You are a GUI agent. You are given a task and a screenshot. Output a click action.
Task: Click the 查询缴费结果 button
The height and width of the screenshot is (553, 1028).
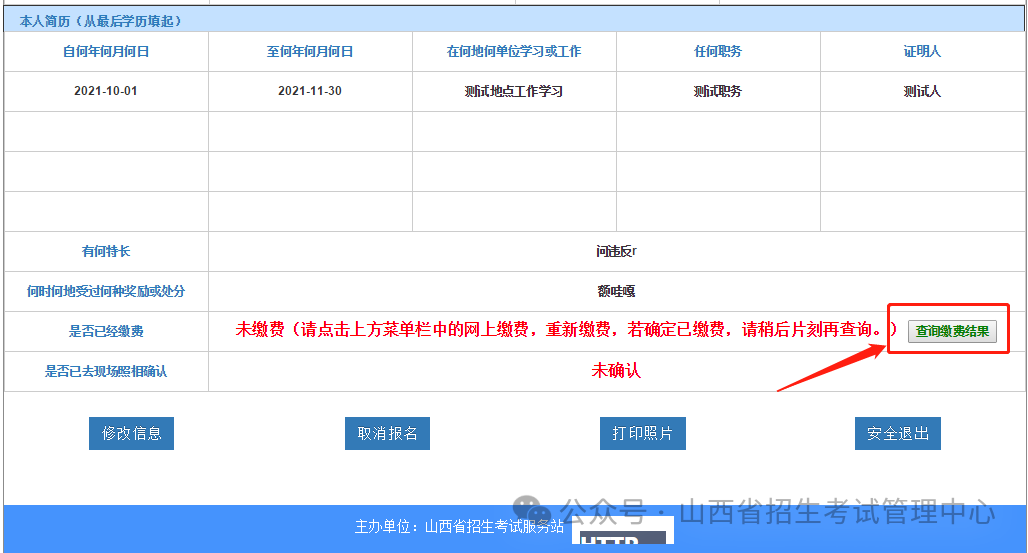coord(952,331)
